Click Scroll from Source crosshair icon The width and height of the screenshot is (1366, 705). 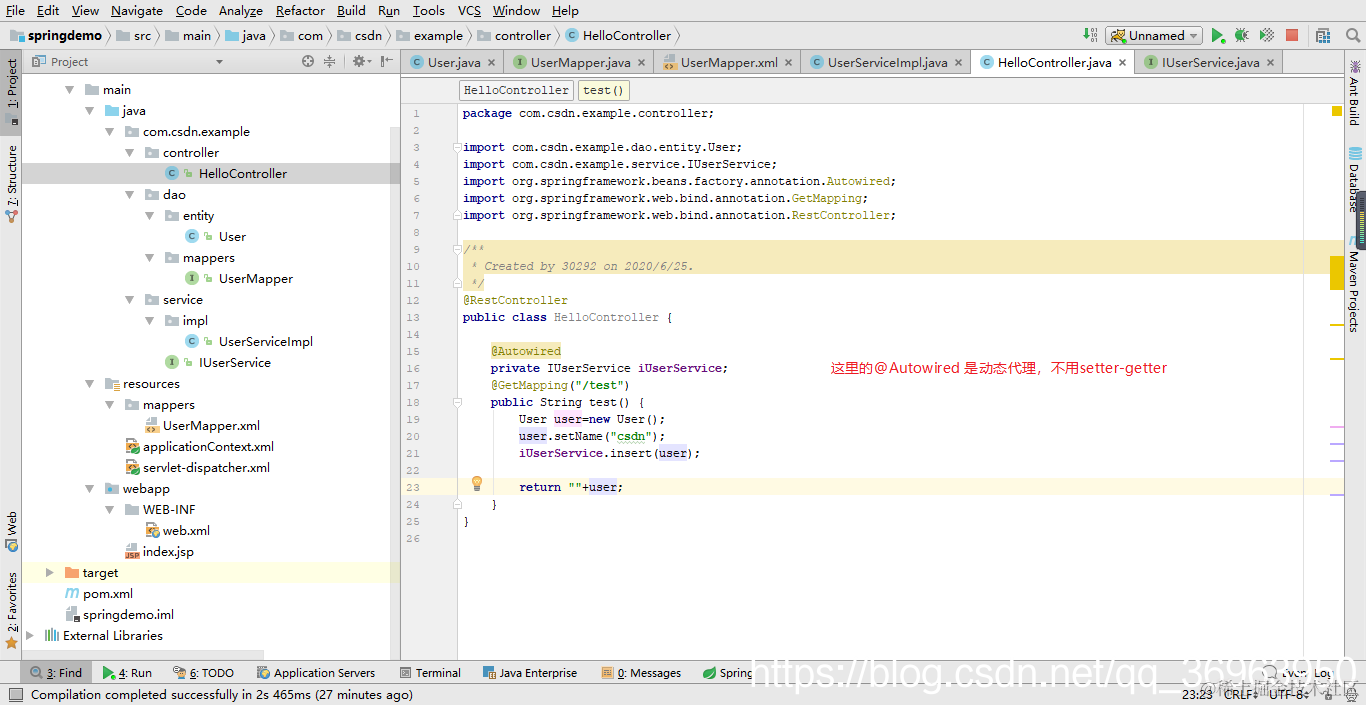(x=308, y=62)
